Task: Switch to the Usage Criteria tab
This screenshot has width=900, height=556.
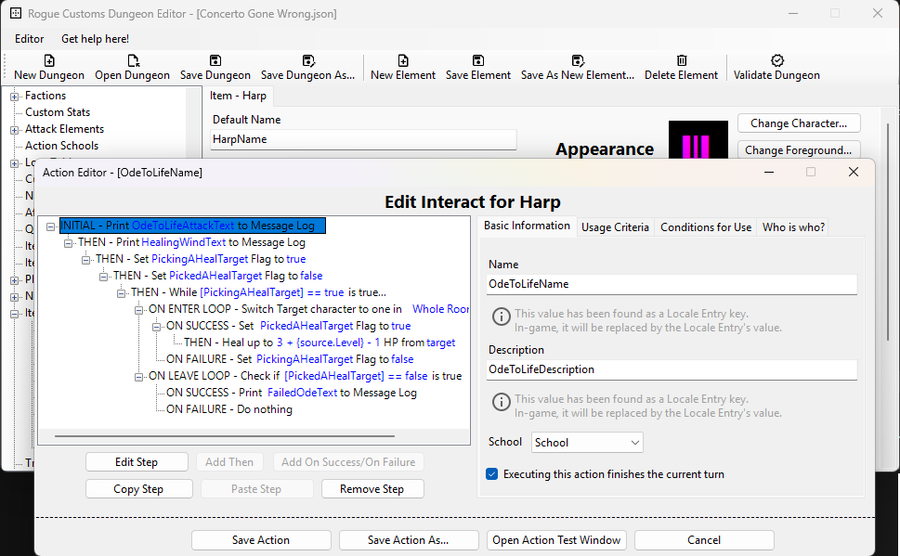Action: (x=615, y=227)
